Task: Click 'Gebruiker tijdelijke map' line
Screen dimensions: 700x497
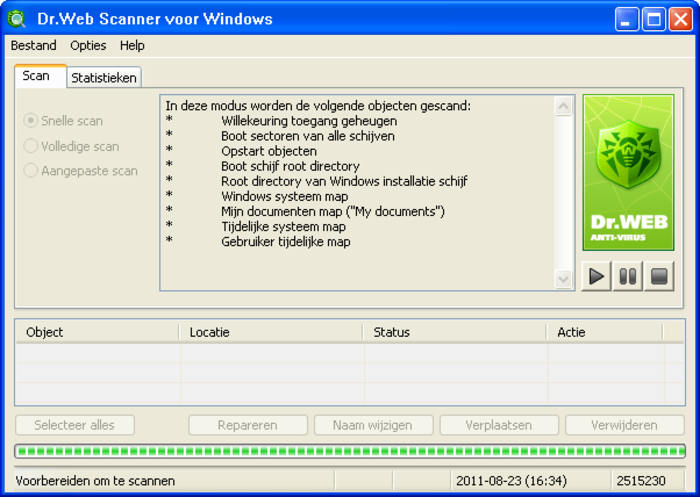Action: [286, 242]
